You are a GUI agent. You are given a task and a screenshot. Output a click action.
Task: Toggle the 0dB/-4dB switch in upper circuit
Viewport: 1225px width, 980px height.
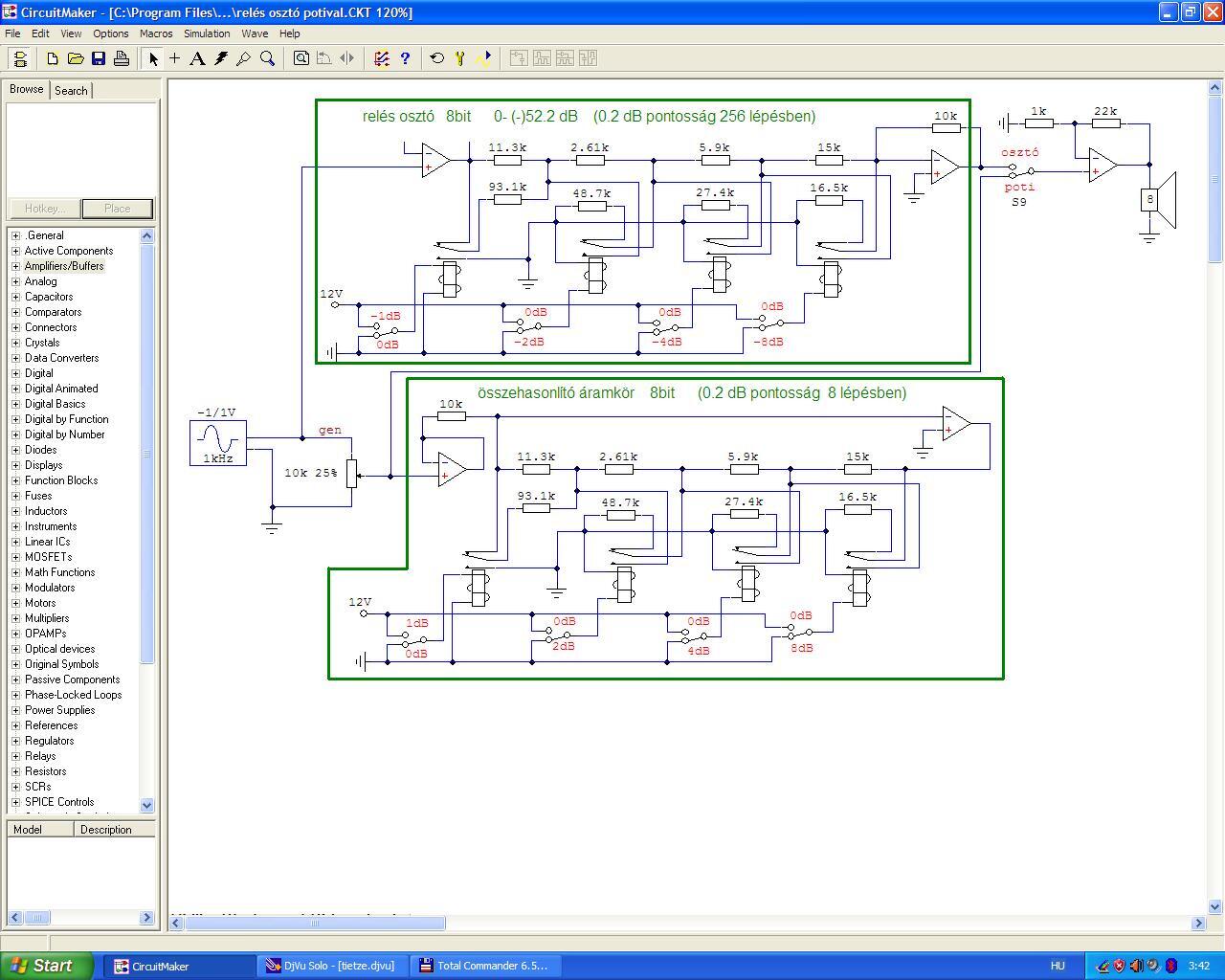click(x=666, y=326)
